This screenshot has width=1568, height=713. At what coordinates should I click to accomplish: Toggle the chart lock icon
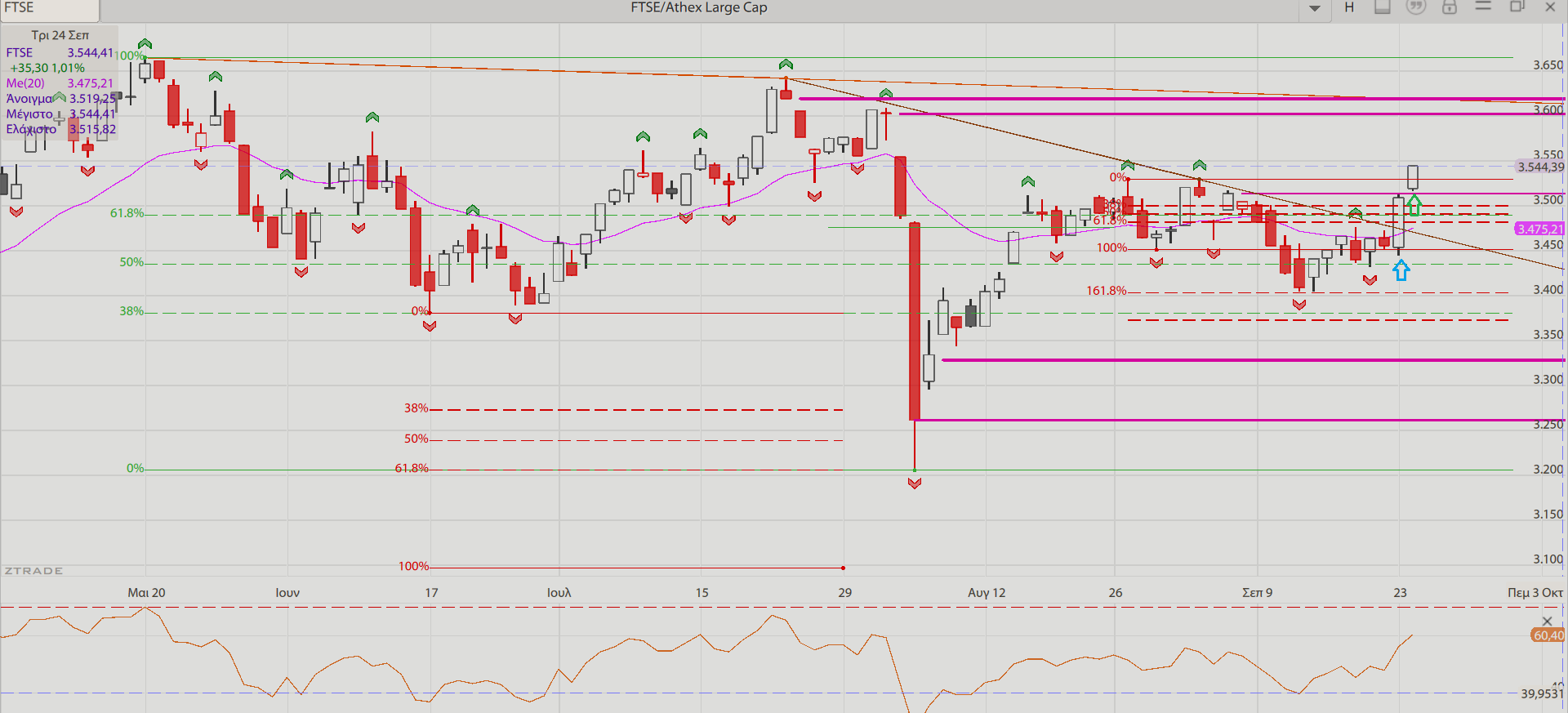pos(1450,7)
